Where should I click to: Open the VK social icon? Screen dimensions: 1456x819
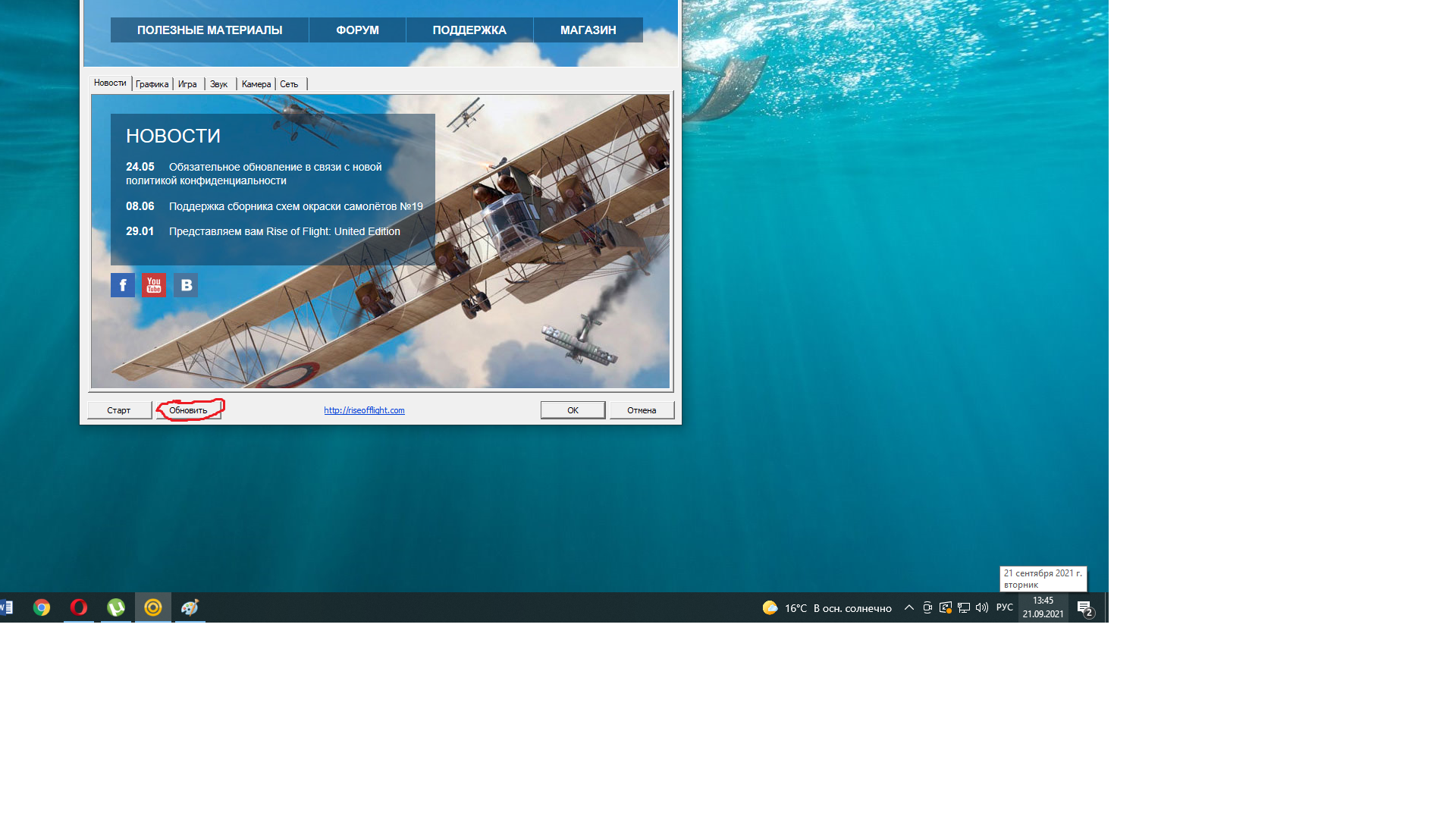[186, 285]
